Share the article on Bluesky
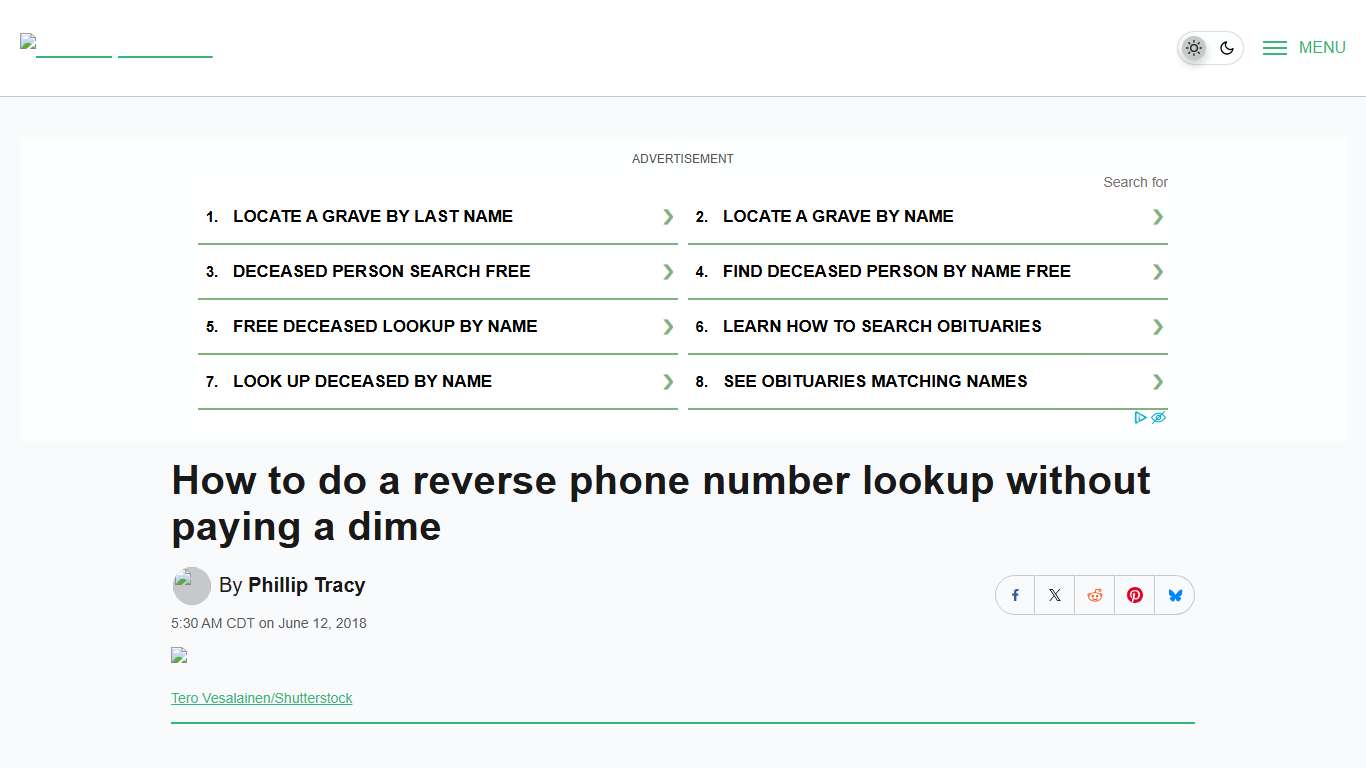The height and width of the screenshot is (768, 1366). 1174,595
